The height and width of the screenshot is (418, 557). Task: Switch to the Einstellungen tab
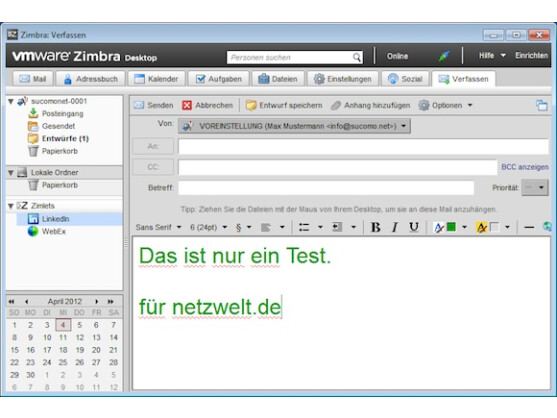pyautogui.click(x=342, y=79)
